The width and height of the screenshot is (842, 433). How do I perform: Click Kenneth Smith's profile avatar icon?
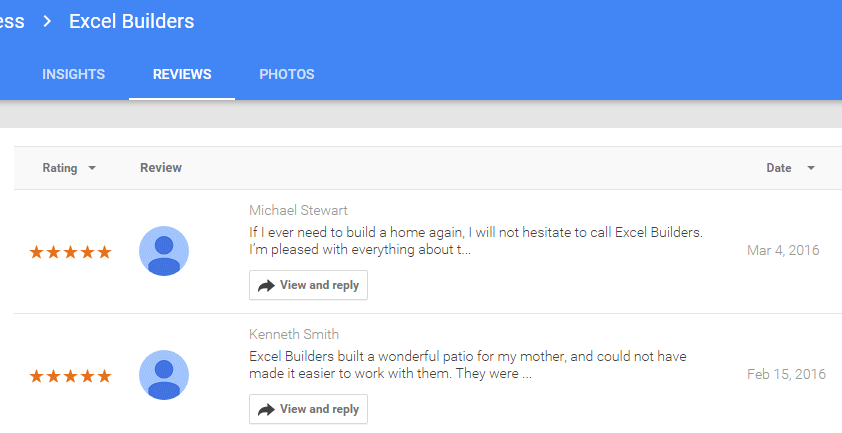click(164, 375)
